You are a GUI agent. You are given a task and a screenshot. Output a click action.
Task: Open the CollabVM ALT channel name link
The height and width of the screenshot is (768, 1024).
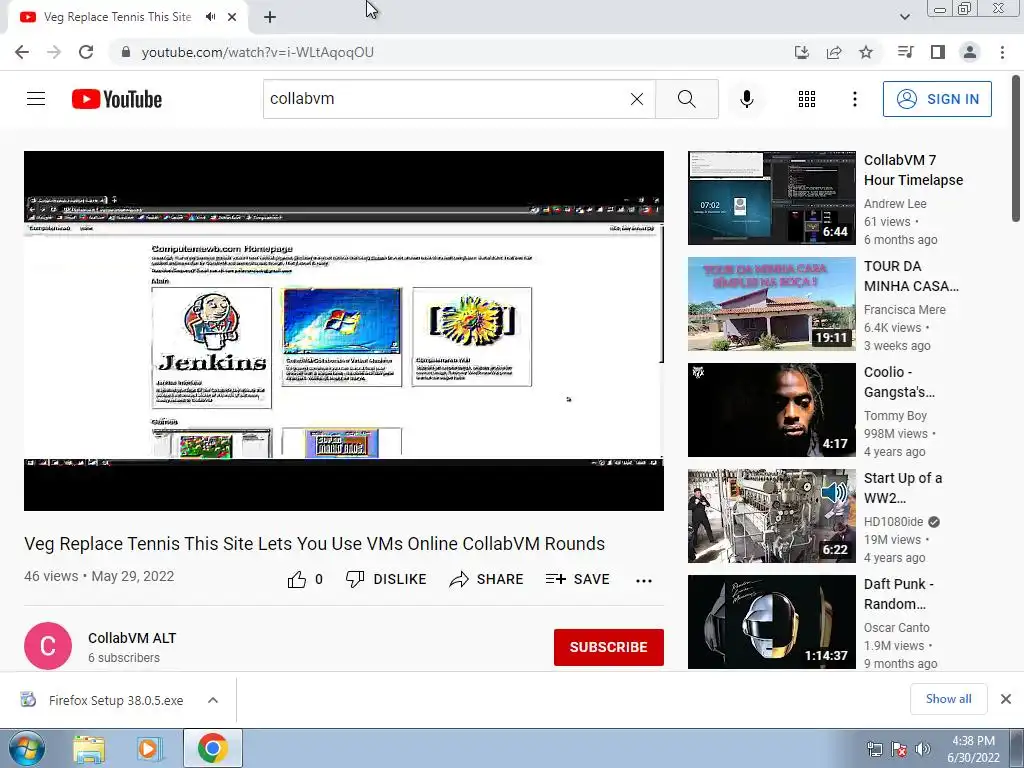click(x=132, y=638)
